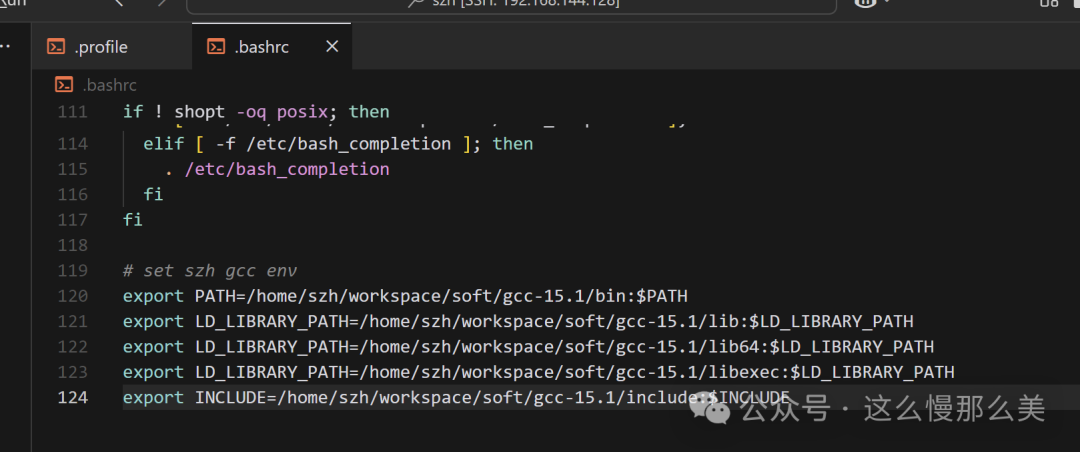This screenshot has height=452, width=1080.
Task: Click the 'elif [ -f /etc/bash_completion ]' line
Action: (x=338, y=144)
